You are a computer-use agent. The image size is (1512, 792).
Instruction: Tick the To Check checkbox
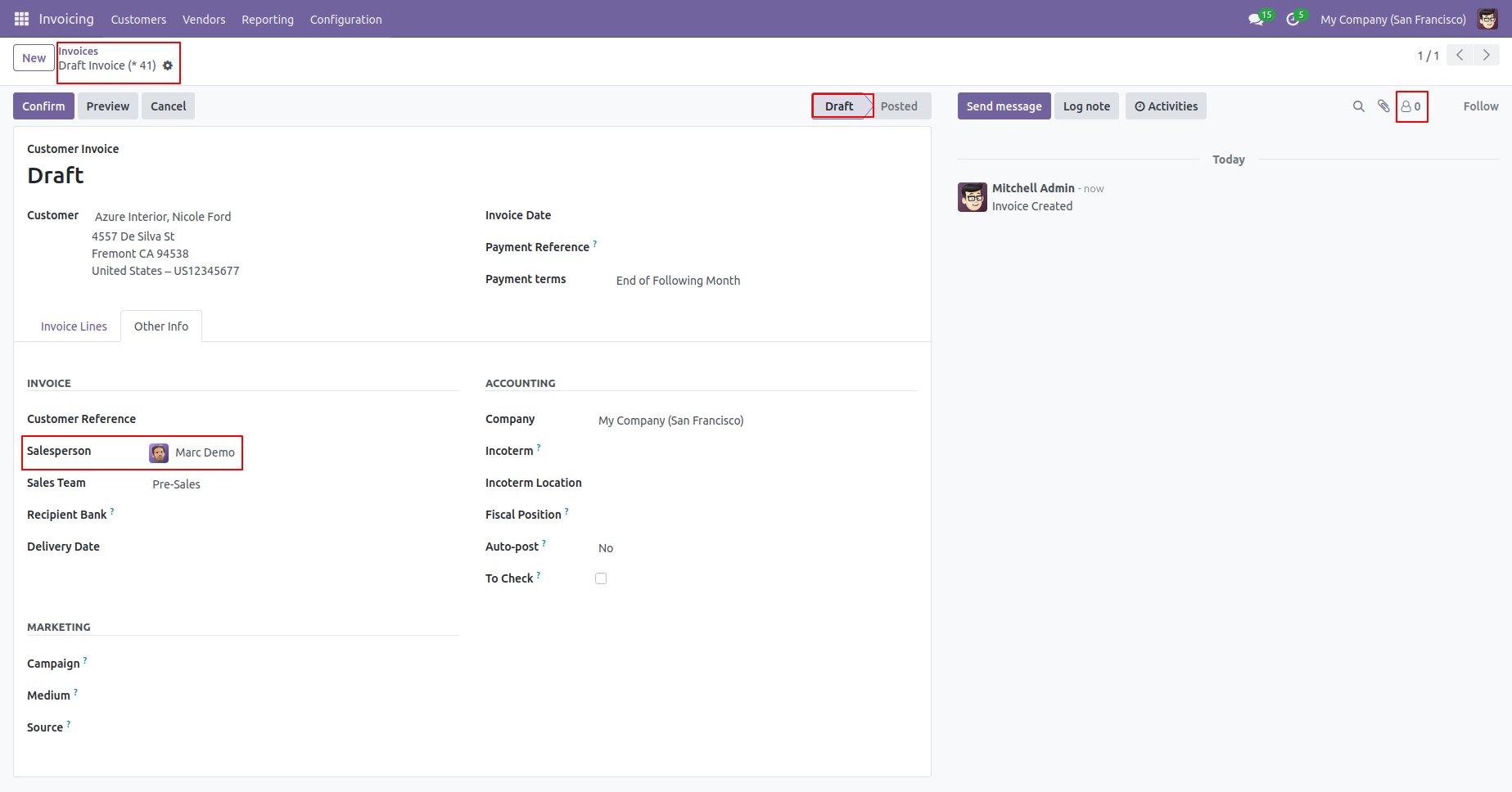[601, 578]
